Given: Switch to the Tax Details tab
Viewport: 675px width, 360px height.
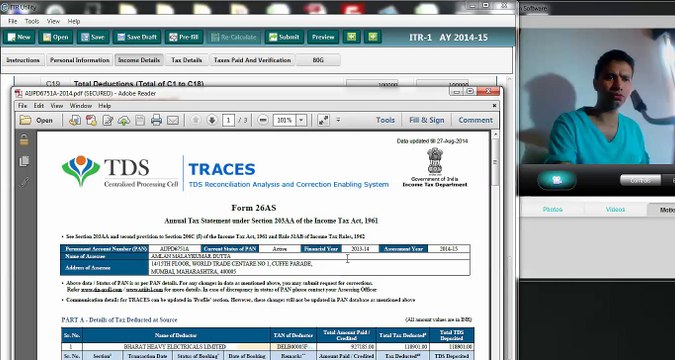Looking at the screenshot, I should 186,60.
